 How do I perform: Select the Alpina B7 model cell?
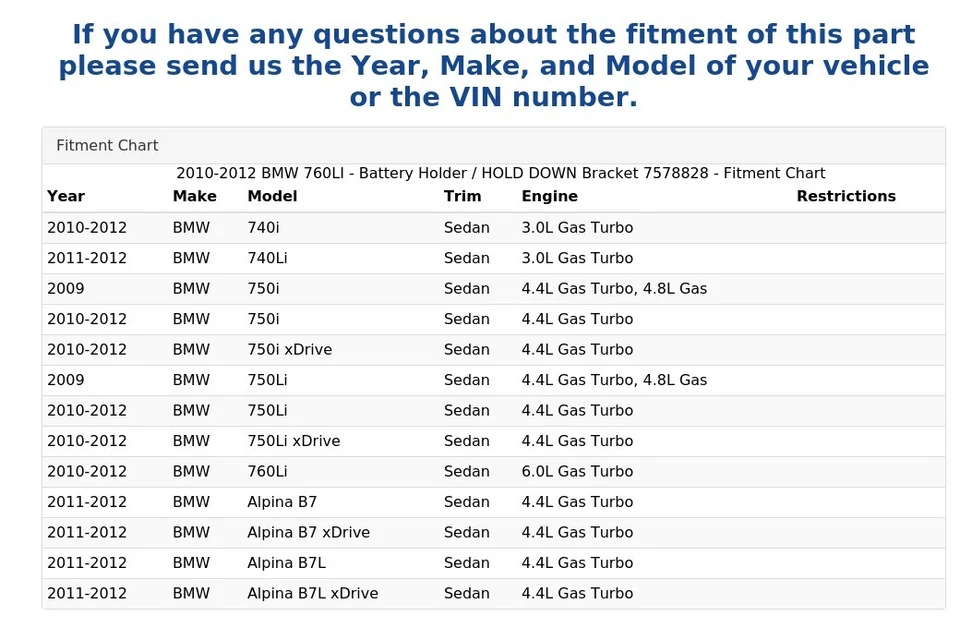[282, 502]
